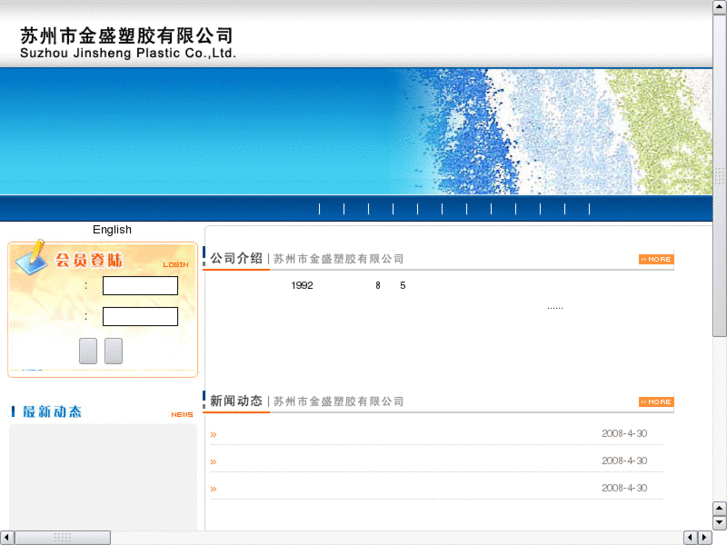
Task: Click arrow icon of third news item
Action: 213,489
